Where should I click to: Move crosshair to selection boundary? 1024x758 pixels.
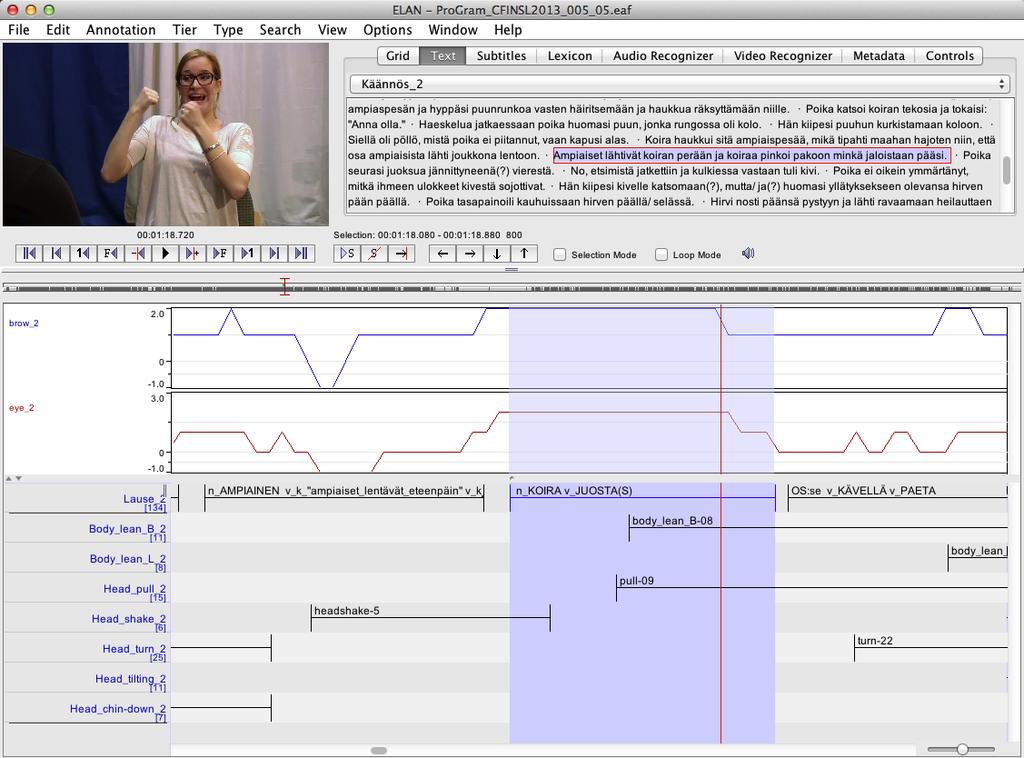coord(401,253)
